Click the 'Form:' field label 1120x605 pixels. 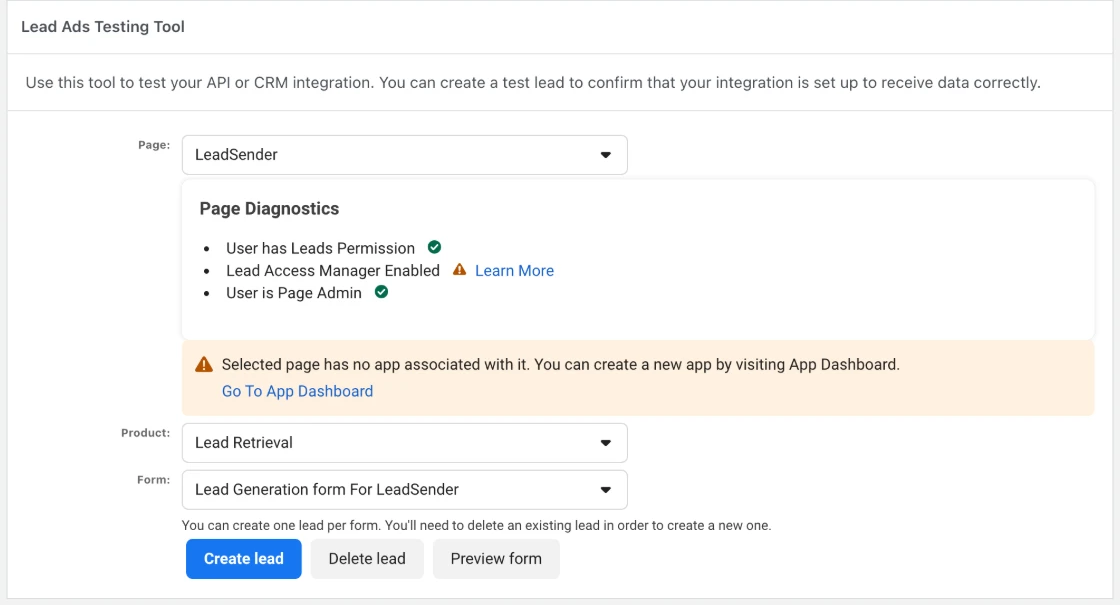[x=154, y=480]
